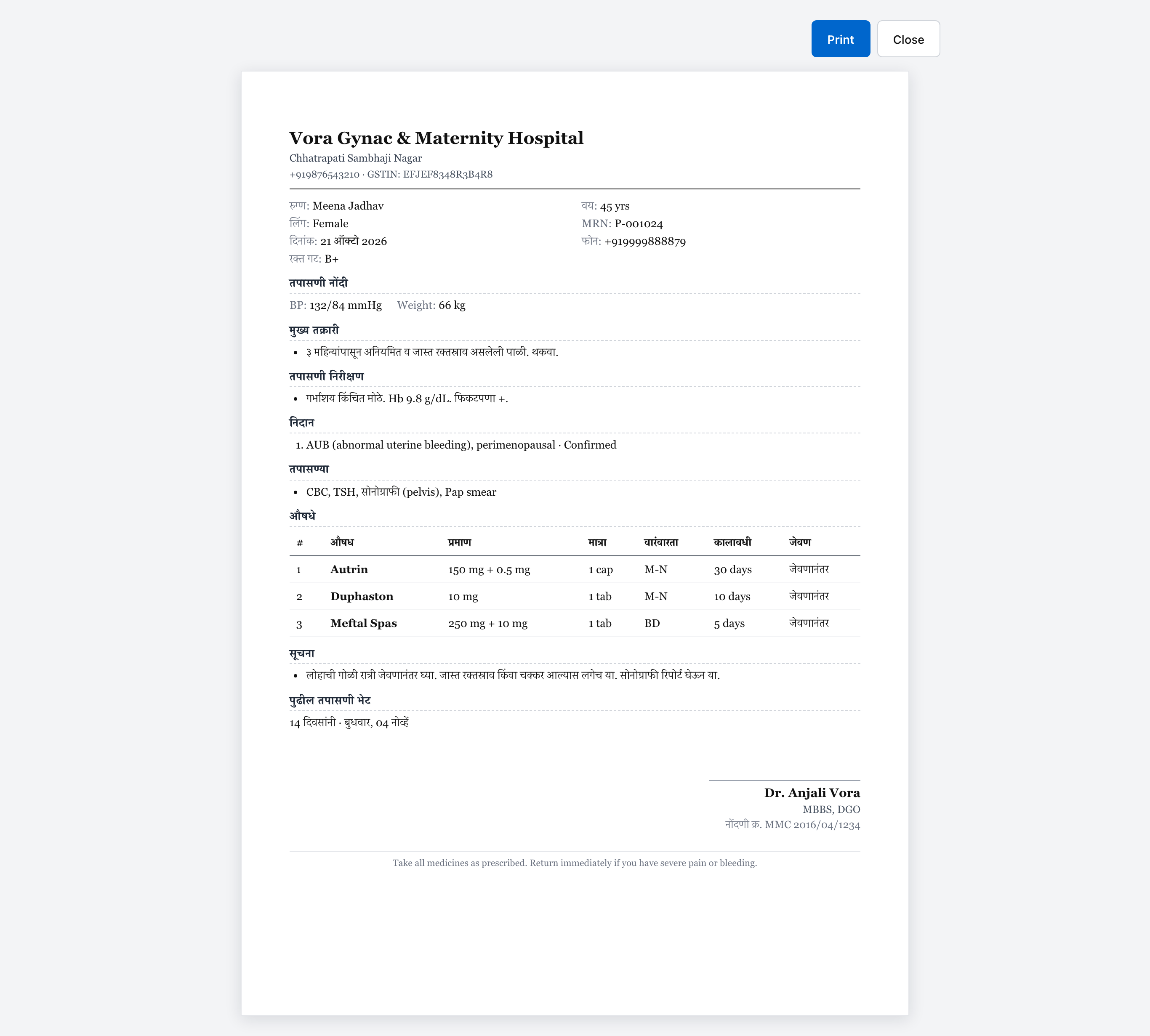Screen dimensions: 1150x1036
Task: Click the Autrin duration '30 days'
Action: coord(733,570)
